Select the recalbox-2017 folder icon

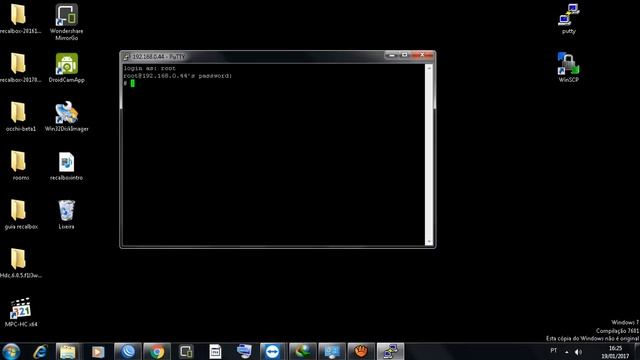click(x=20, y=68)
